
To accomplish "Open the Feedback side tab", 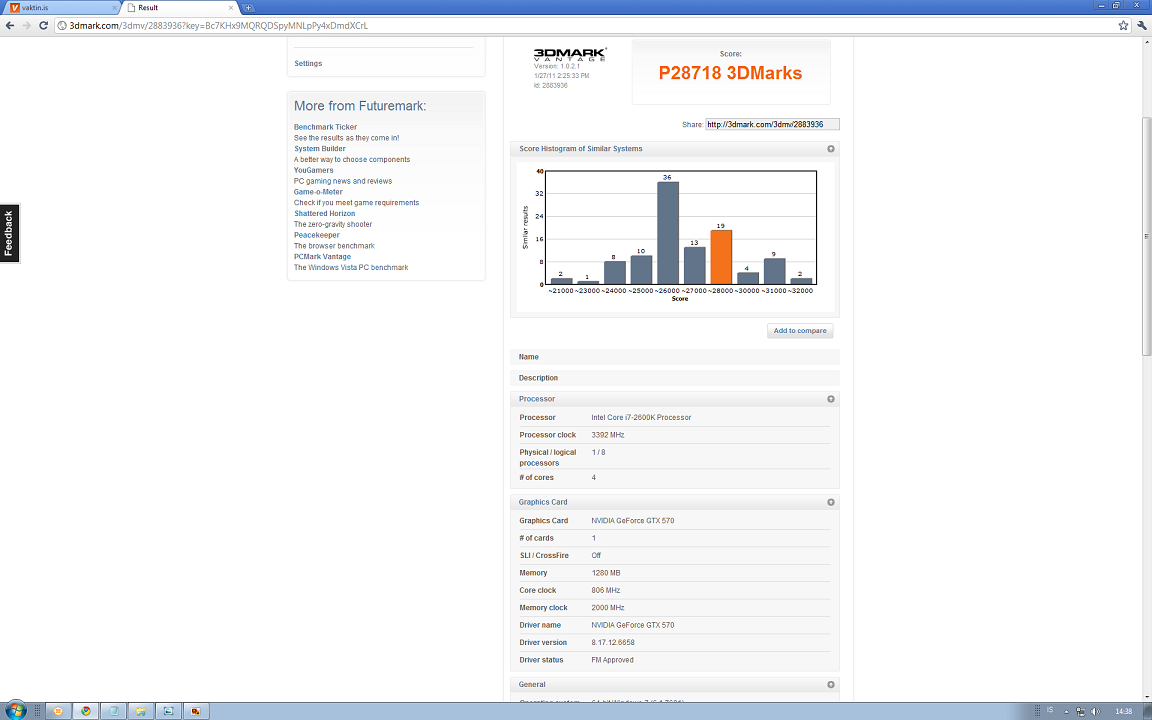I will coord(9,233).
